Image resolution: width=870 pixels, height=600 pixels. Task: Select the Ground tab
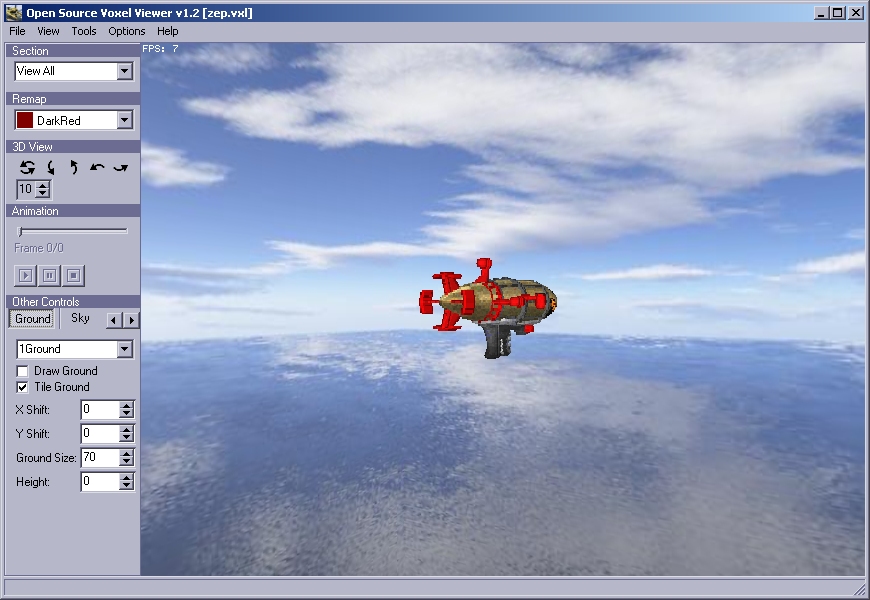pos(32,319)
